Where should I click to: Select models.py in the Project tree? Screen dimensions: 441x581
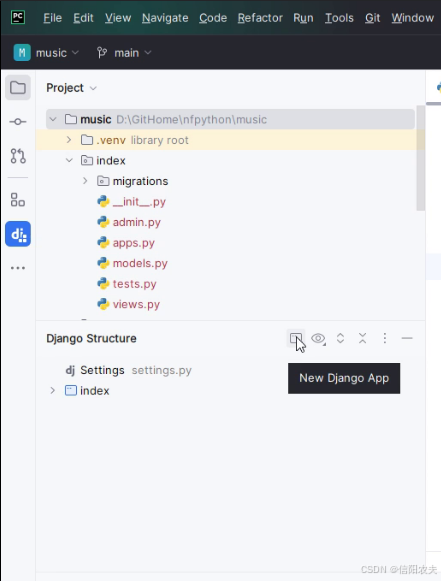[140, 263]
